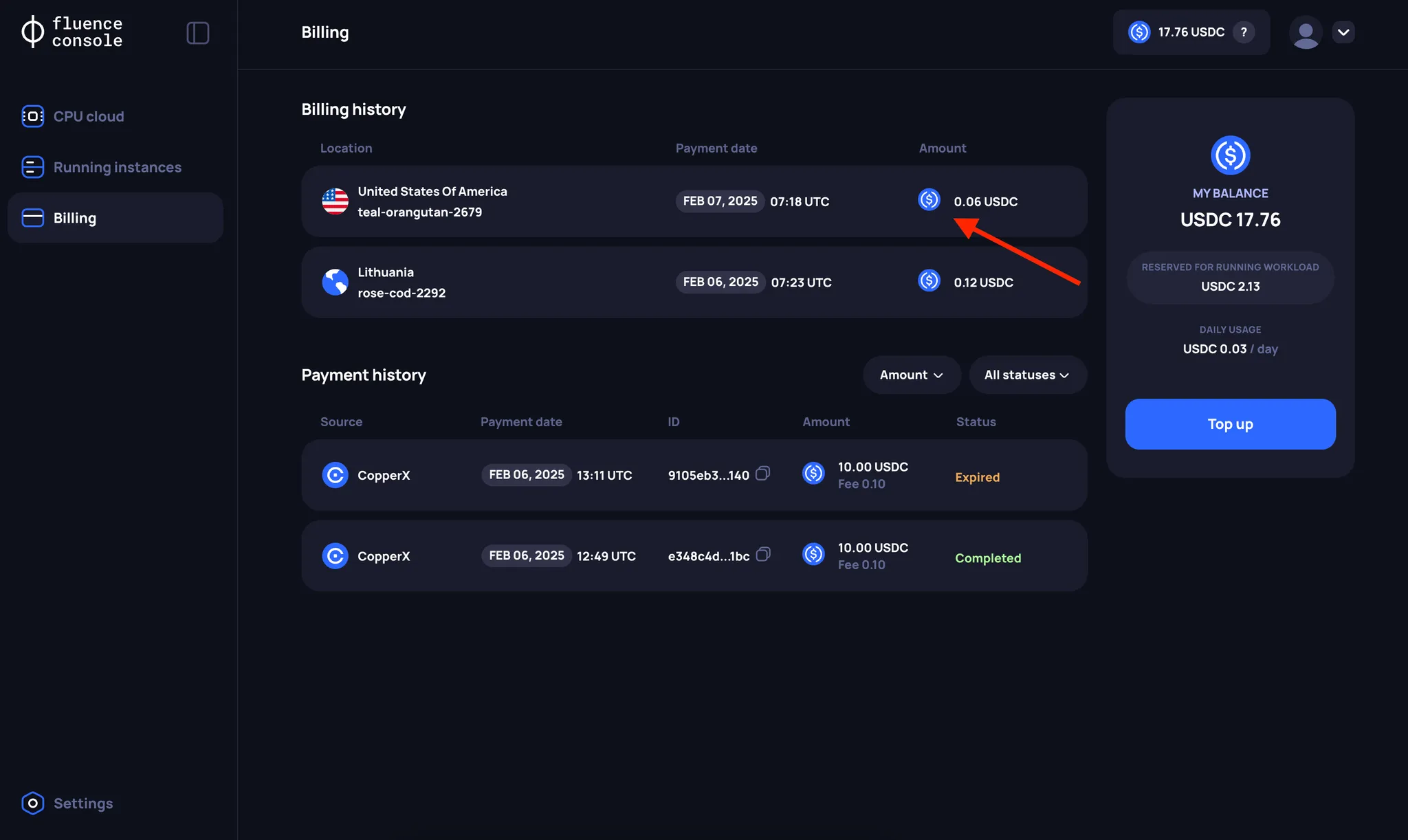Click the user profile icon top right
This screenshot has height=840, width=1408.
pyautogui.click(x=1305, y=31)
